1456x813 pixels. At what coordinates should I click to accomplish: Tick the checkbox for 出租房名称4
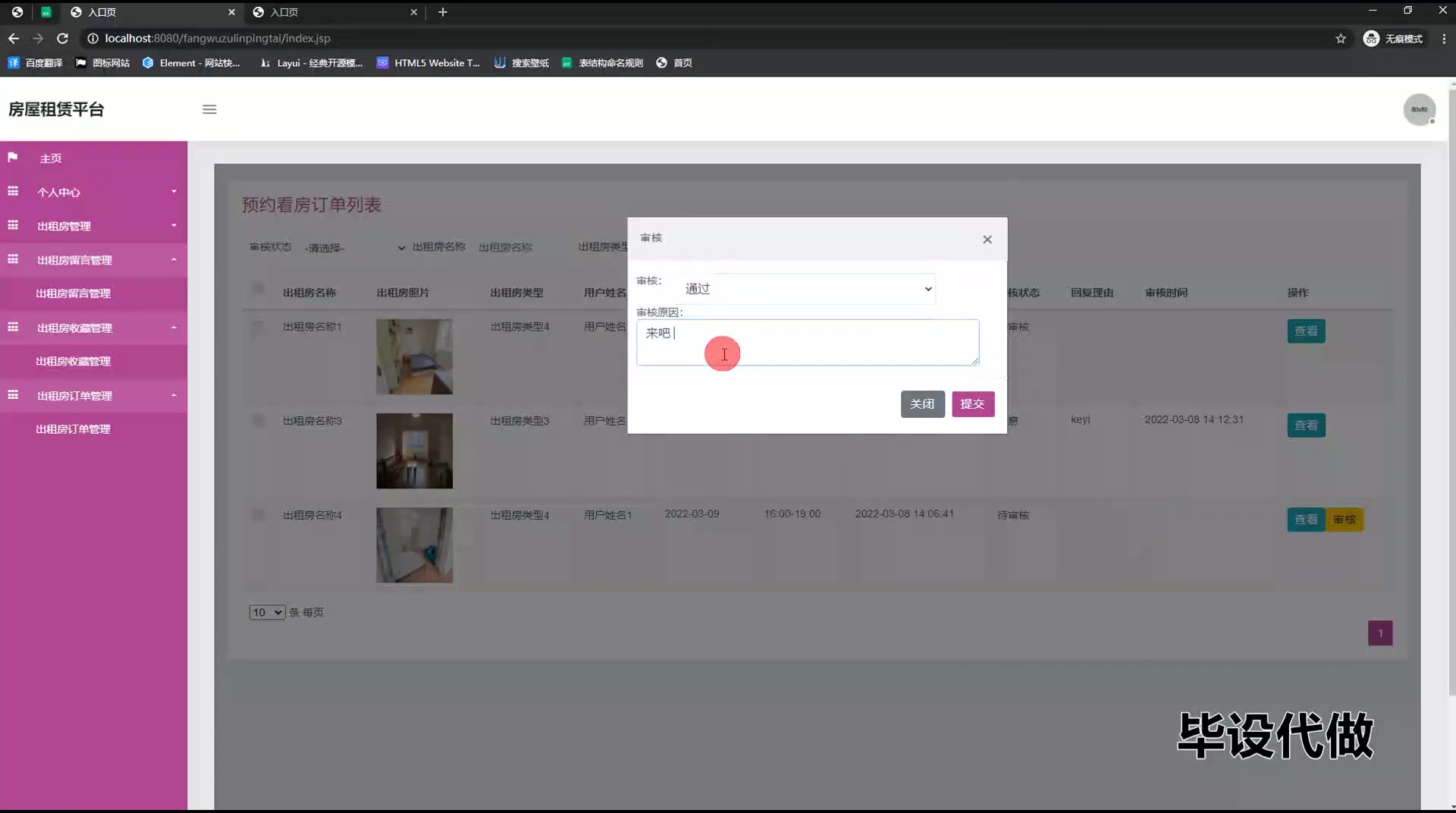pos(259,515)
